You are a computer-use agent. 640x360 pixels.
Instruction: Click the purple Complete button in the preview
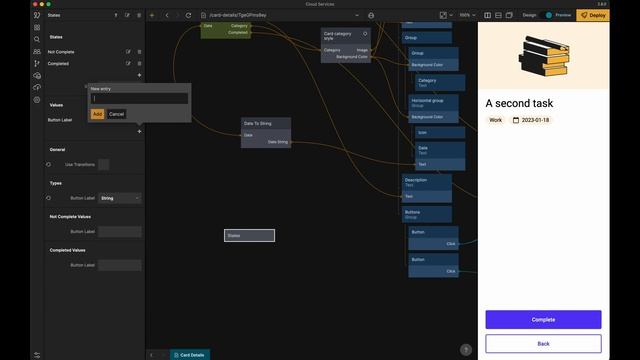(543, 320)
